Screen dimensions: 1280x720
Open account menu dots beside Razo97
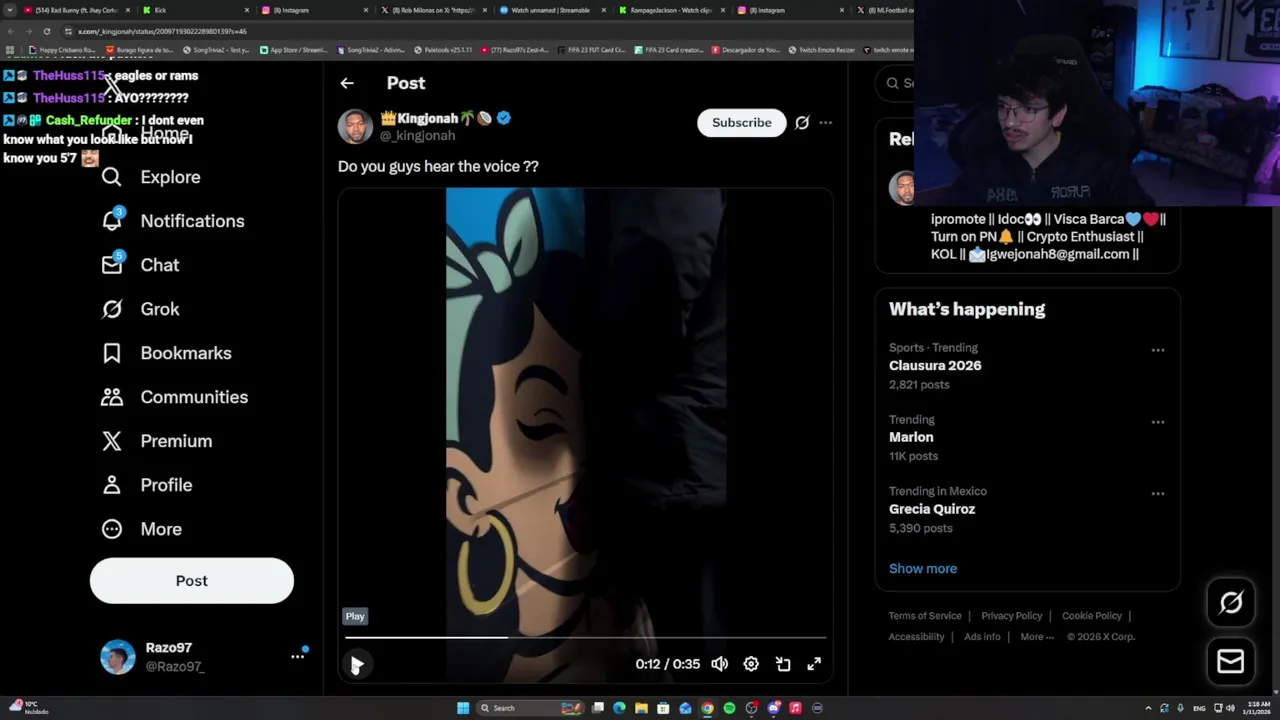[297, 656]
